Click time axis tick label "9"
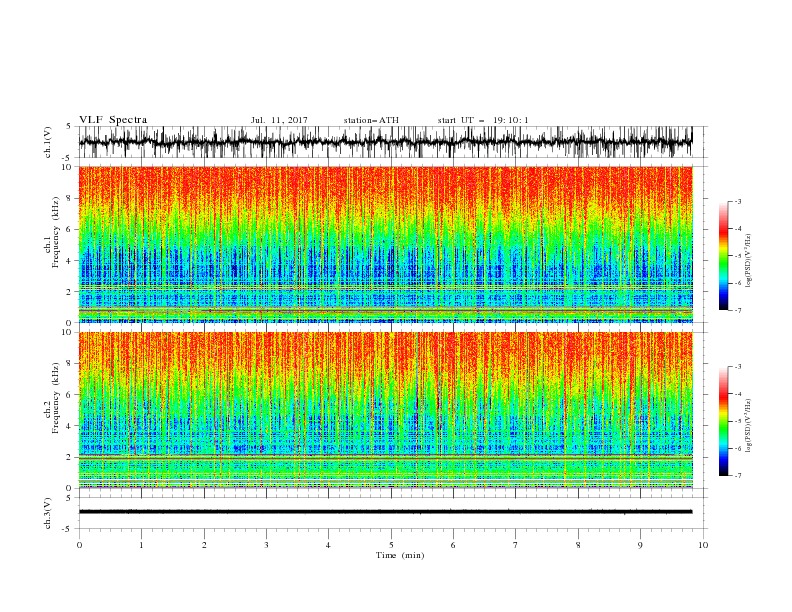The image size is (792, 612). pos(640,545)
